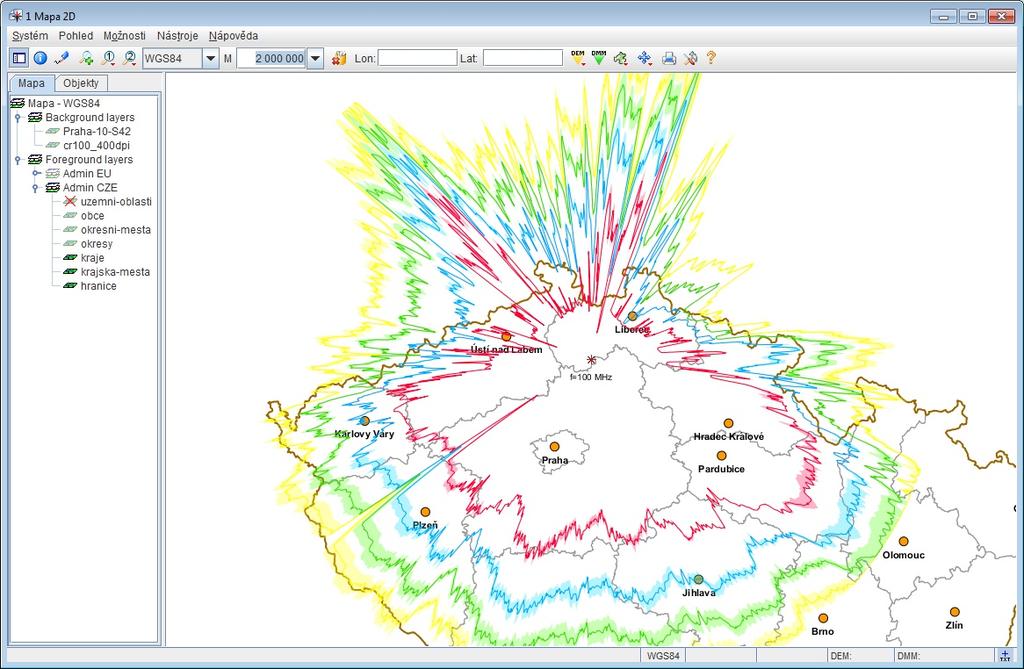Click the status bar TXT icon
The height and width of the screenshot is (669, 1024).
[1005, 655]
